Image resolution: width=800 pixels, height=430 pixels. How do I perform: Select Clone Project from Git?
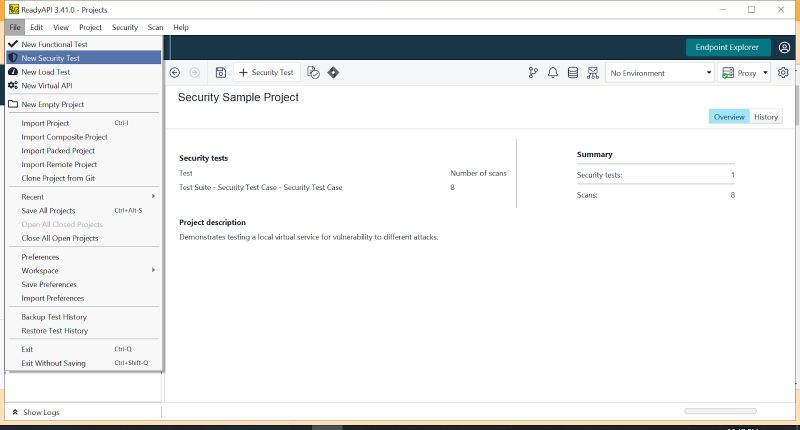tap(83, 178)
